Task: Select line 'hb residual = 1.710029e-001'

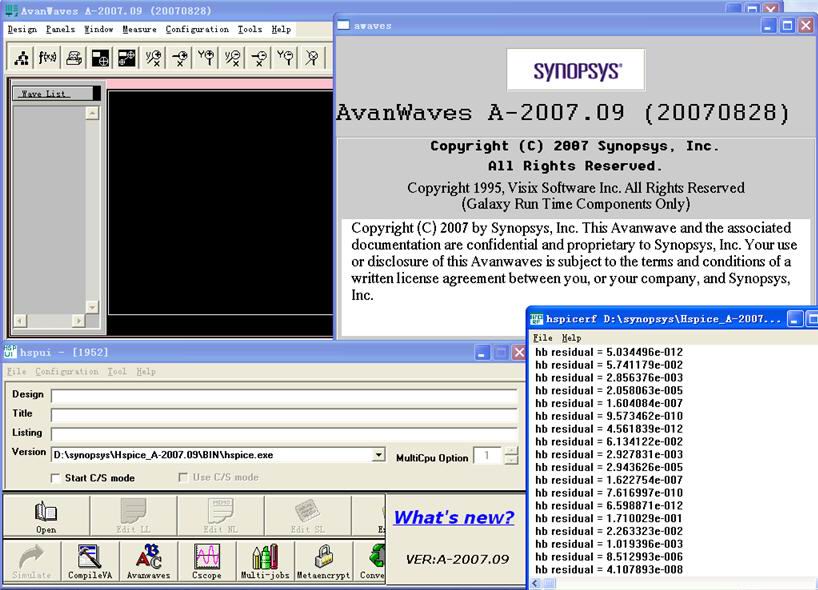Action: 609,519
